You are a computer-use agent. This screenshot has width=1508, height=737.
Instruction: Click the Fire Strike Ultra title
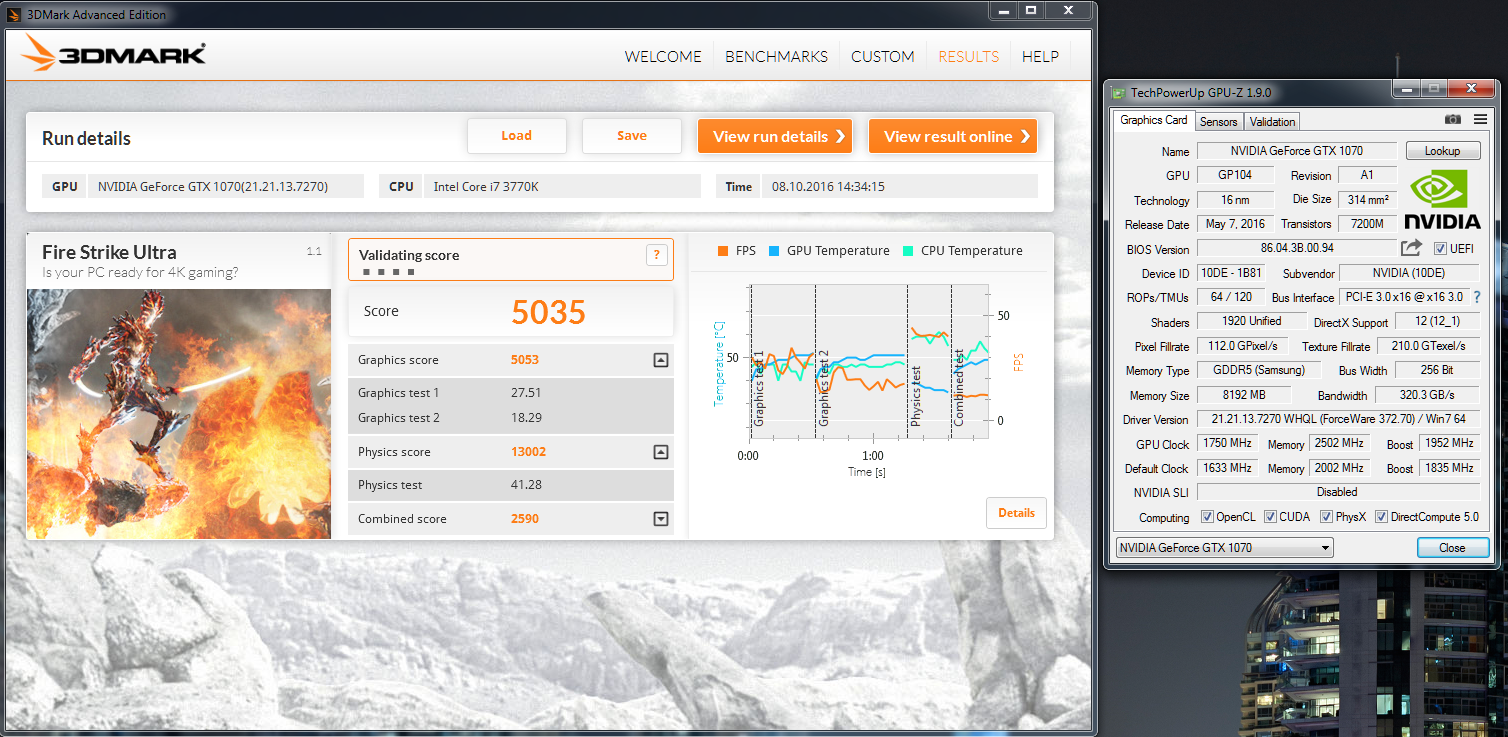click(x=109, y=252)
